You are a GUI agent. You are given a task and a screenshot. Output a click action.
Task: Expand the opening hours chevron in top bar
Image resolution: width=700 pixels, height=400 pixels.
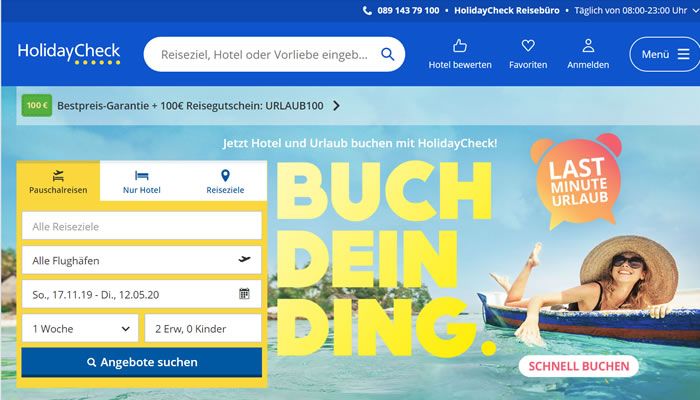click(x=696, y=11)
